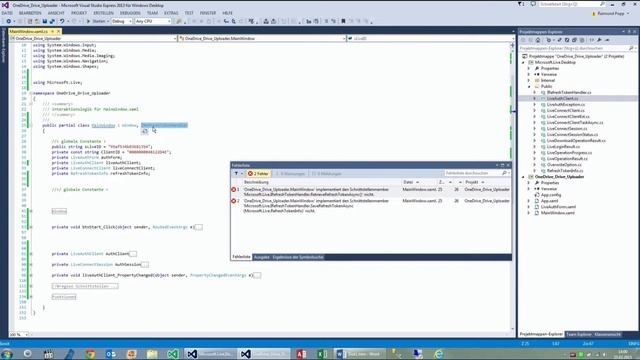Toggle the 0 Meldungen messages filter
This screenshot has height=360, width=640.
click(x=327, y=173)
